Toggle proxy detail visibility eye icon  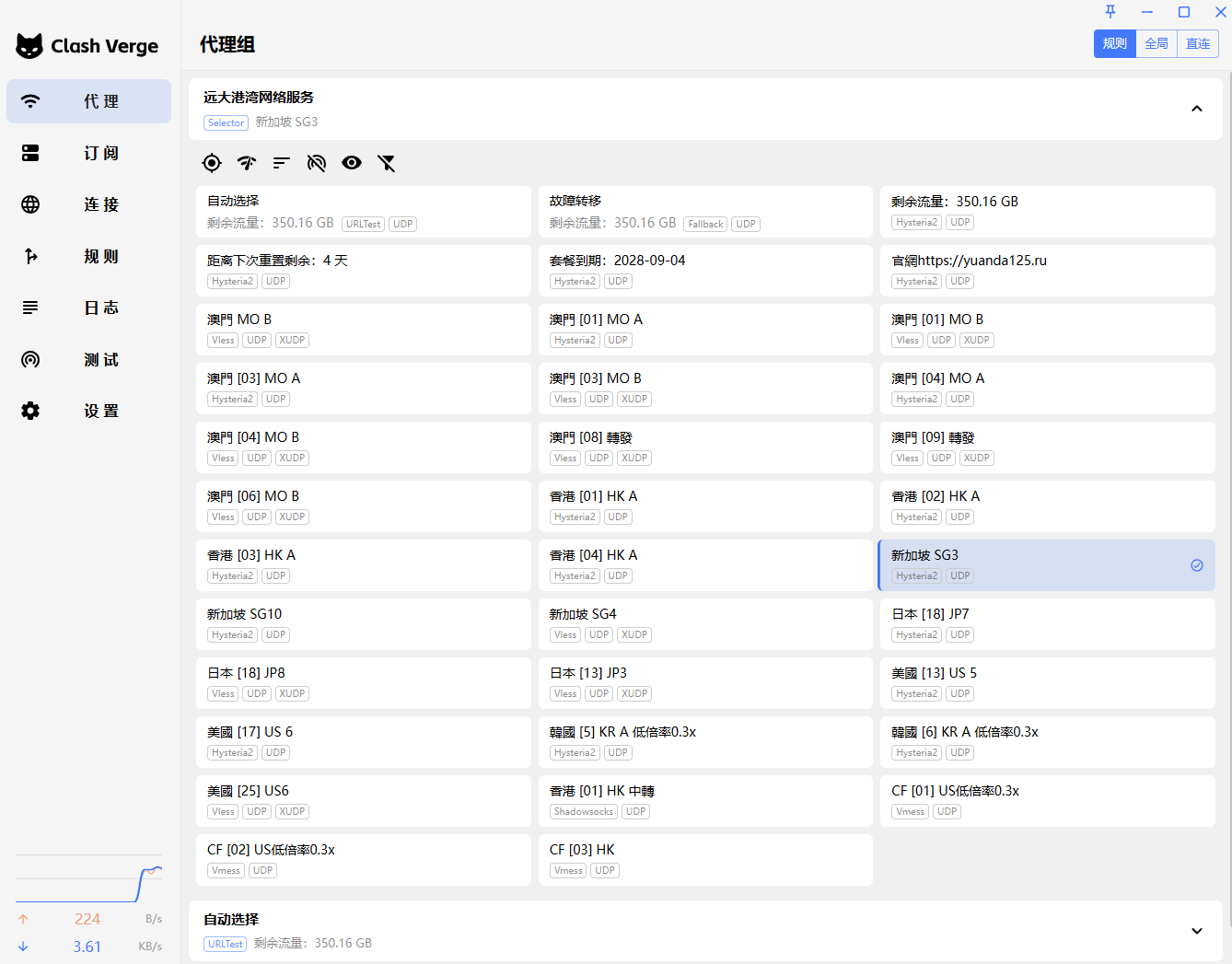(x=352, y=163)
